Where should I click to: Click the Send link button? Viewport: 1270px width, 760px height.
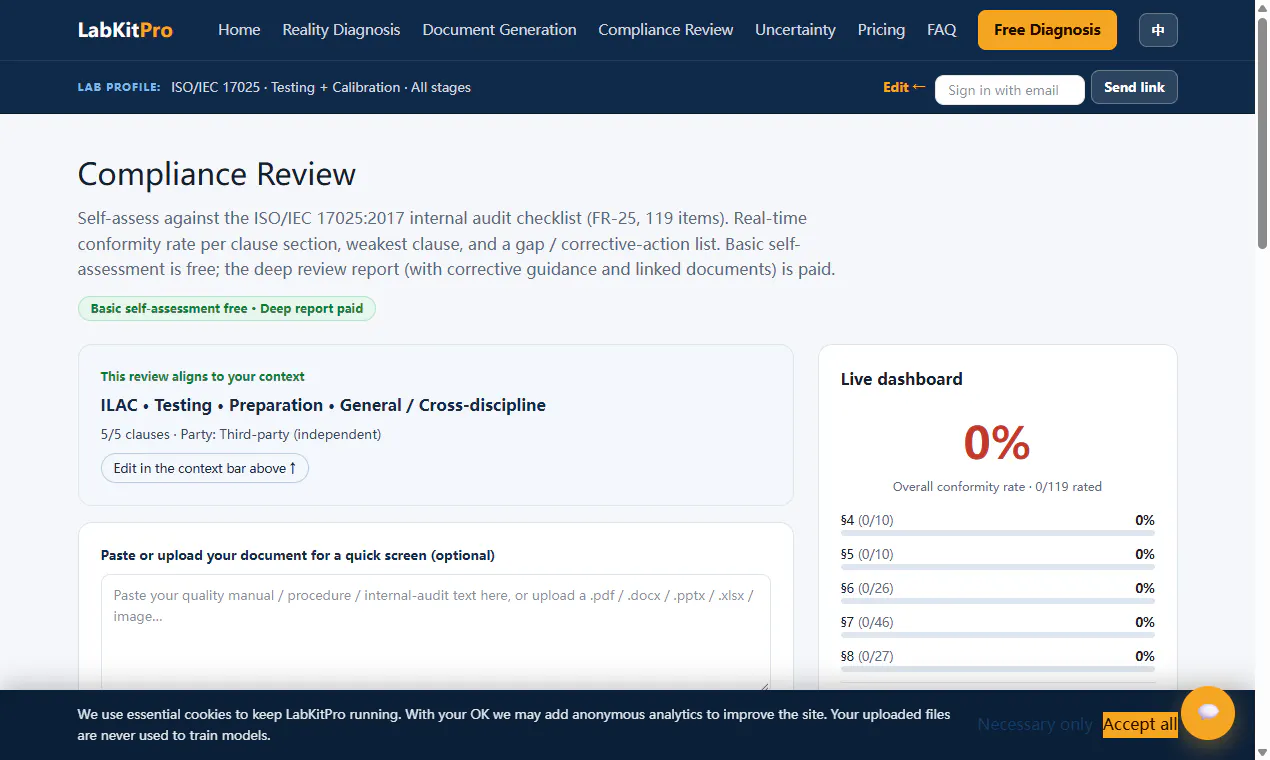click(x=1134, y=87)
